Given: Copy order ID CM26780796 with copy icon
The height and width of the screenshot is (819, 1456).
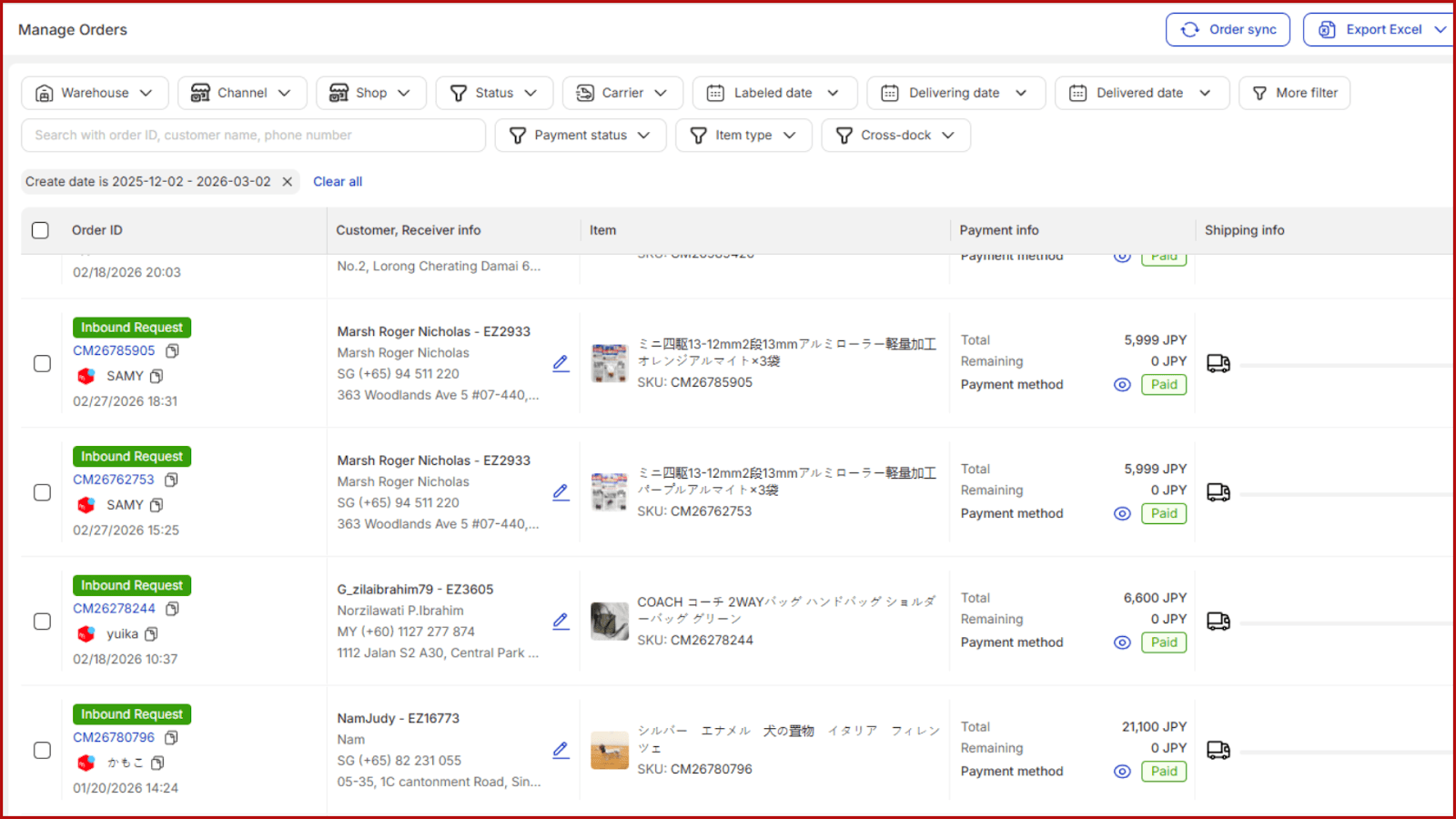Looking at the screenshot, I should pyautogui.click(x=171, y=738).
